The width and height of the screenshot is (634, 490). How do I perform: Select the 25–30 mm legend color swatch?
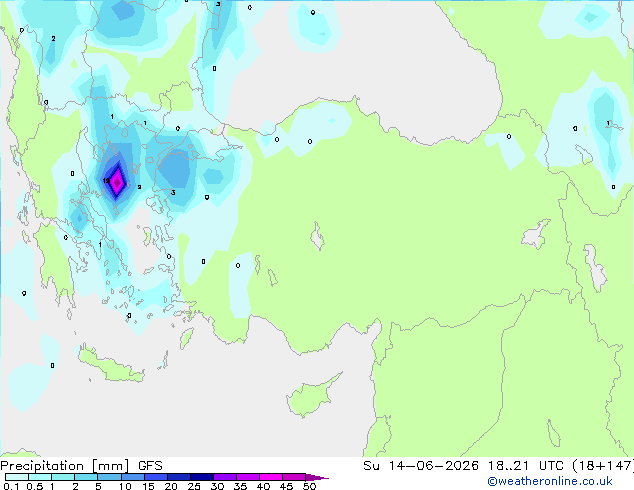201,477
